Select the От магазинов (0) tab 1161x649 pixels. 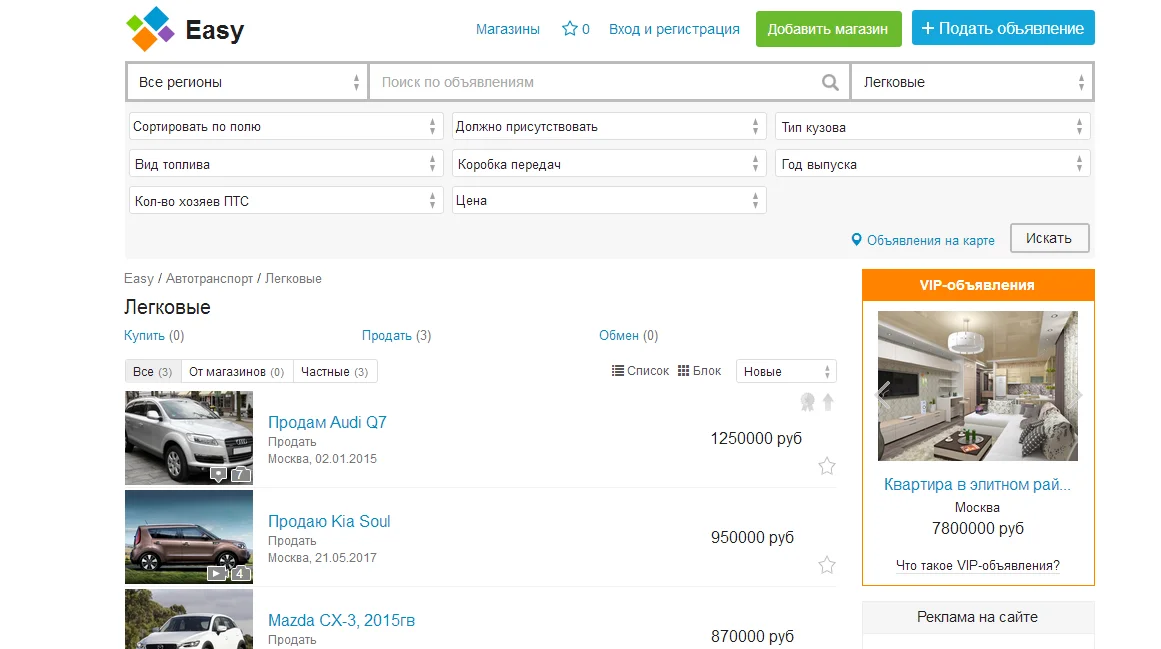point(237,371)
